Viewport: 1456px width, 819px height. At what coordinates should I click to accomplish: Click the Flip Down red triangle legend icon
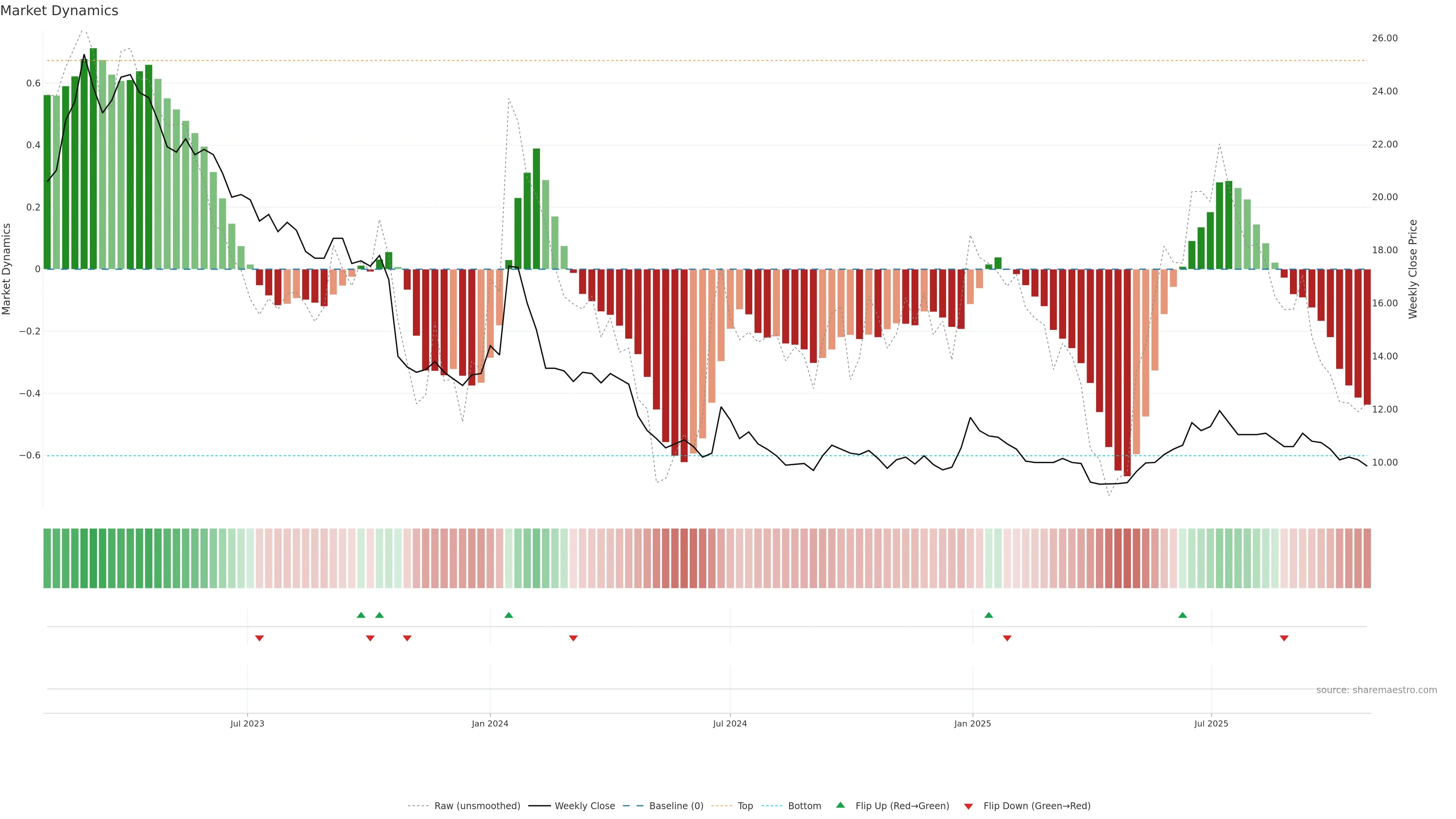coord(968,806)
